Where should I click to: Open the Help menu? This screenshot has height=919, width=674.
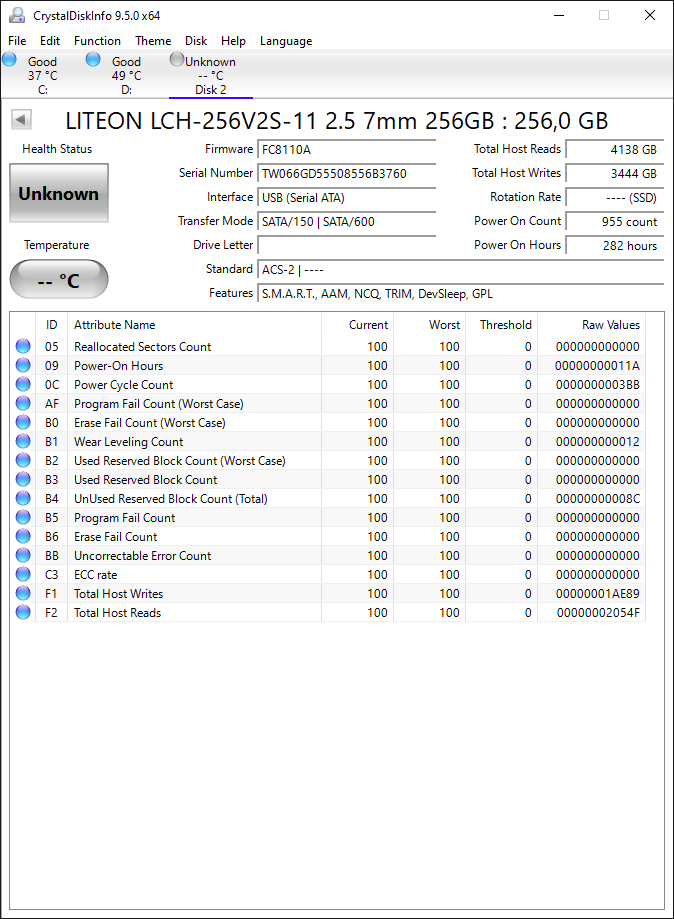coord(233,41)
